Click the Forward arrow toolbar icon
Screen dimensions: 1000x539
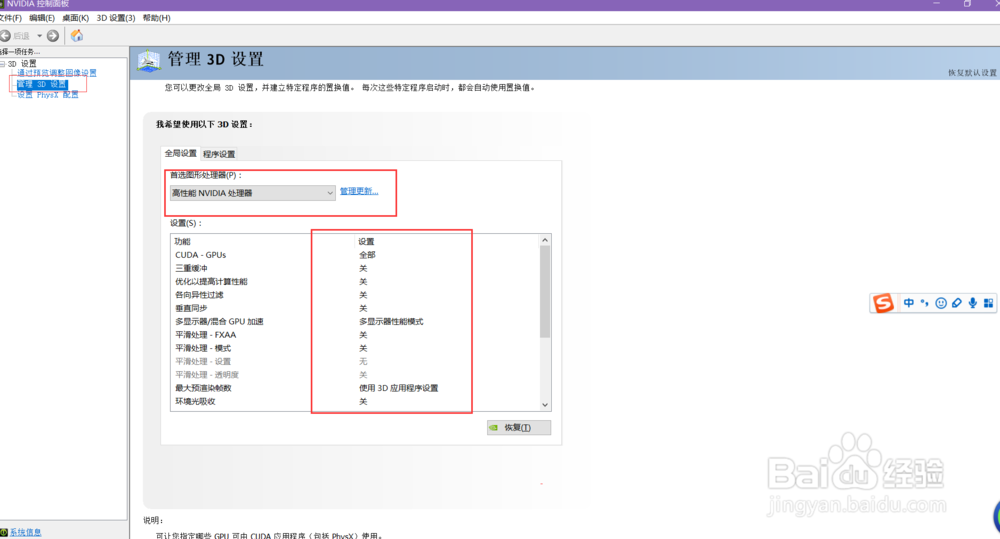point(53,36)
